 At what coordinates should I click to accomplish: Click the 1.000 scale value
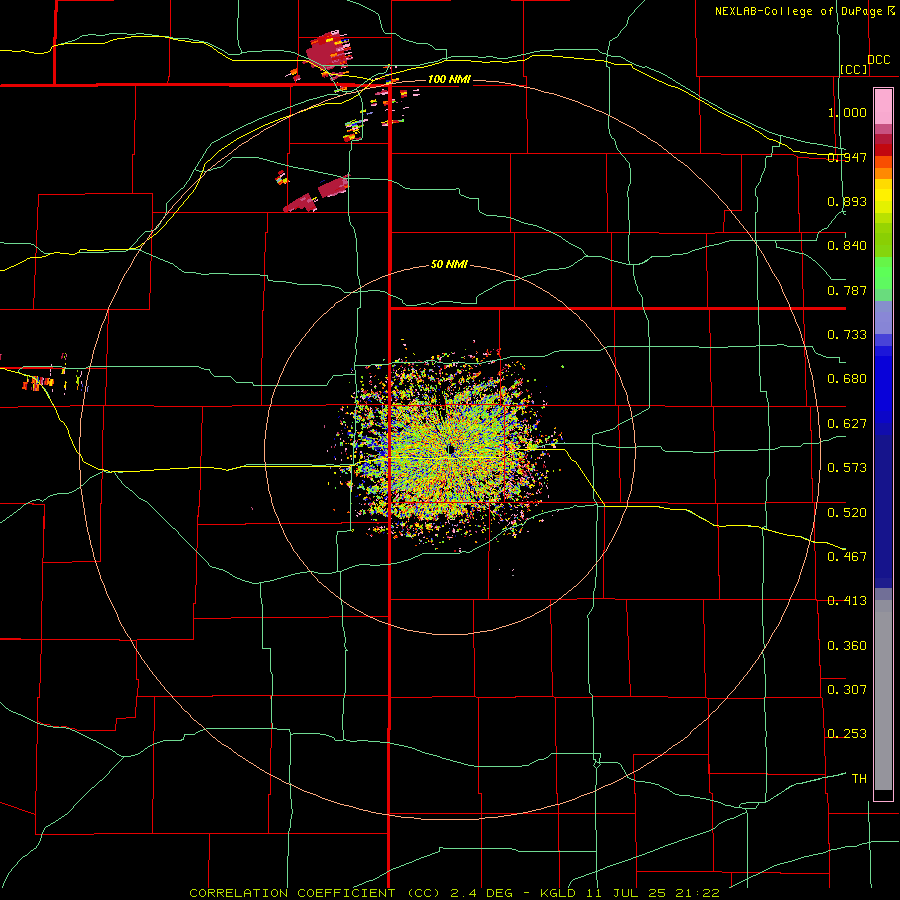pos(847,112)
